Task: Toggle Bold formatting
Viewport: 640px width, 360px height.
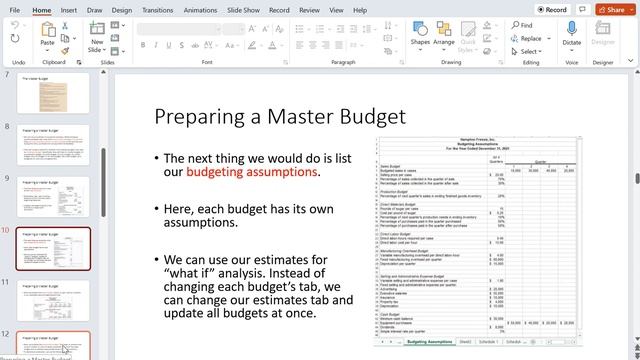Action: [x=143, y=45]
